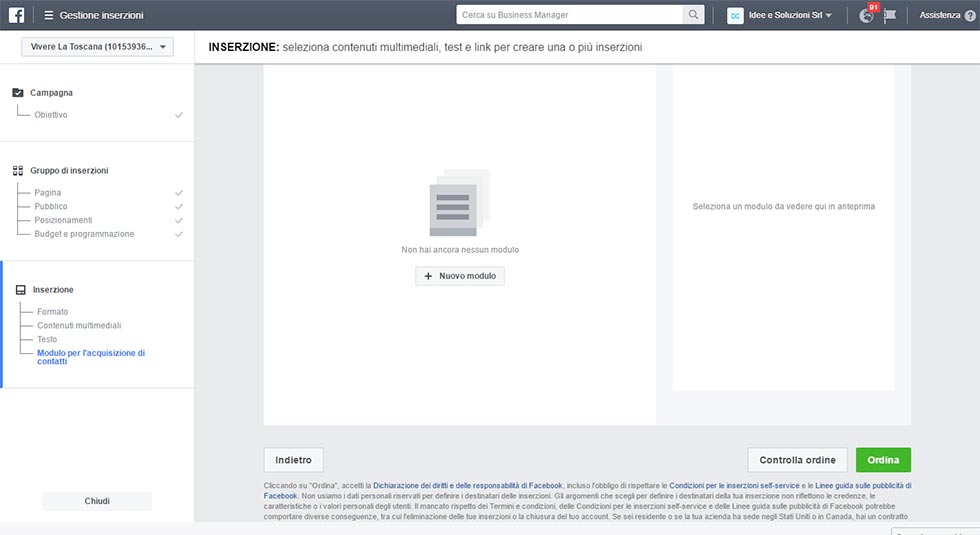Select Testo under Inserzione
980x535 pixels.
coord(47,339)
